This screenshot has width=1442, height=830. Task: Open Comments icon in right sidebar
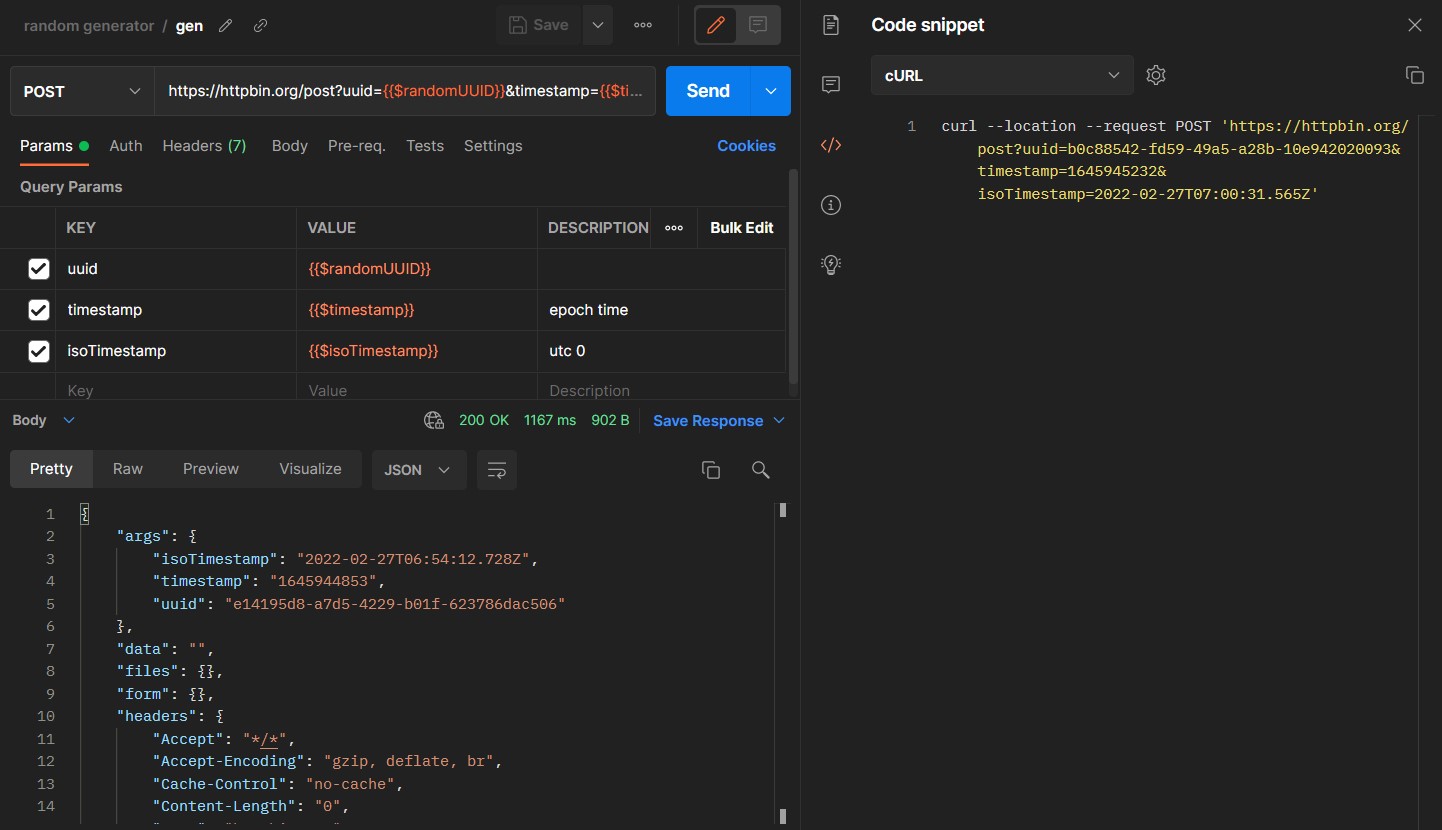[830, 85]
